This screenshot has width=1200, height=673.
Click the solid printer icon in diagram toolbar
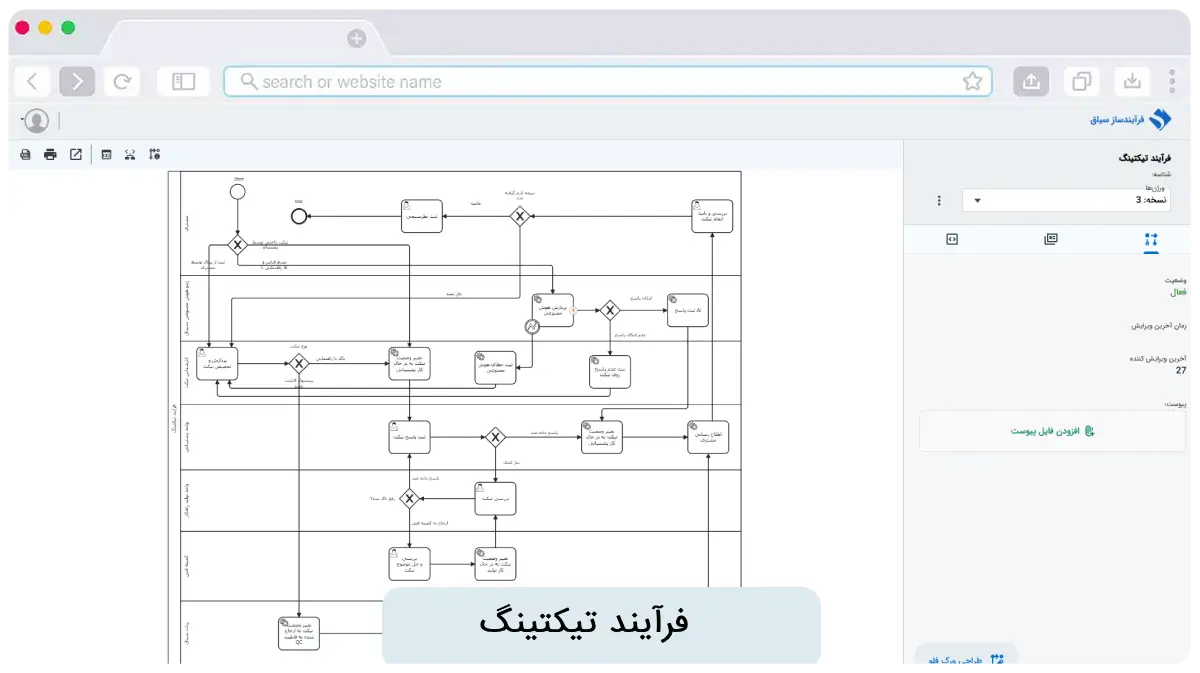click(x=50, y=154)
